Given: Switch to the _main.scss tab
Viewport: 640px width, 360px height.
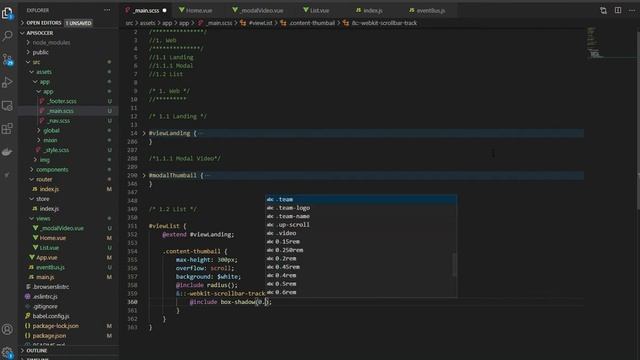Looking at the screenshot, I should click(x=146, y=11).
